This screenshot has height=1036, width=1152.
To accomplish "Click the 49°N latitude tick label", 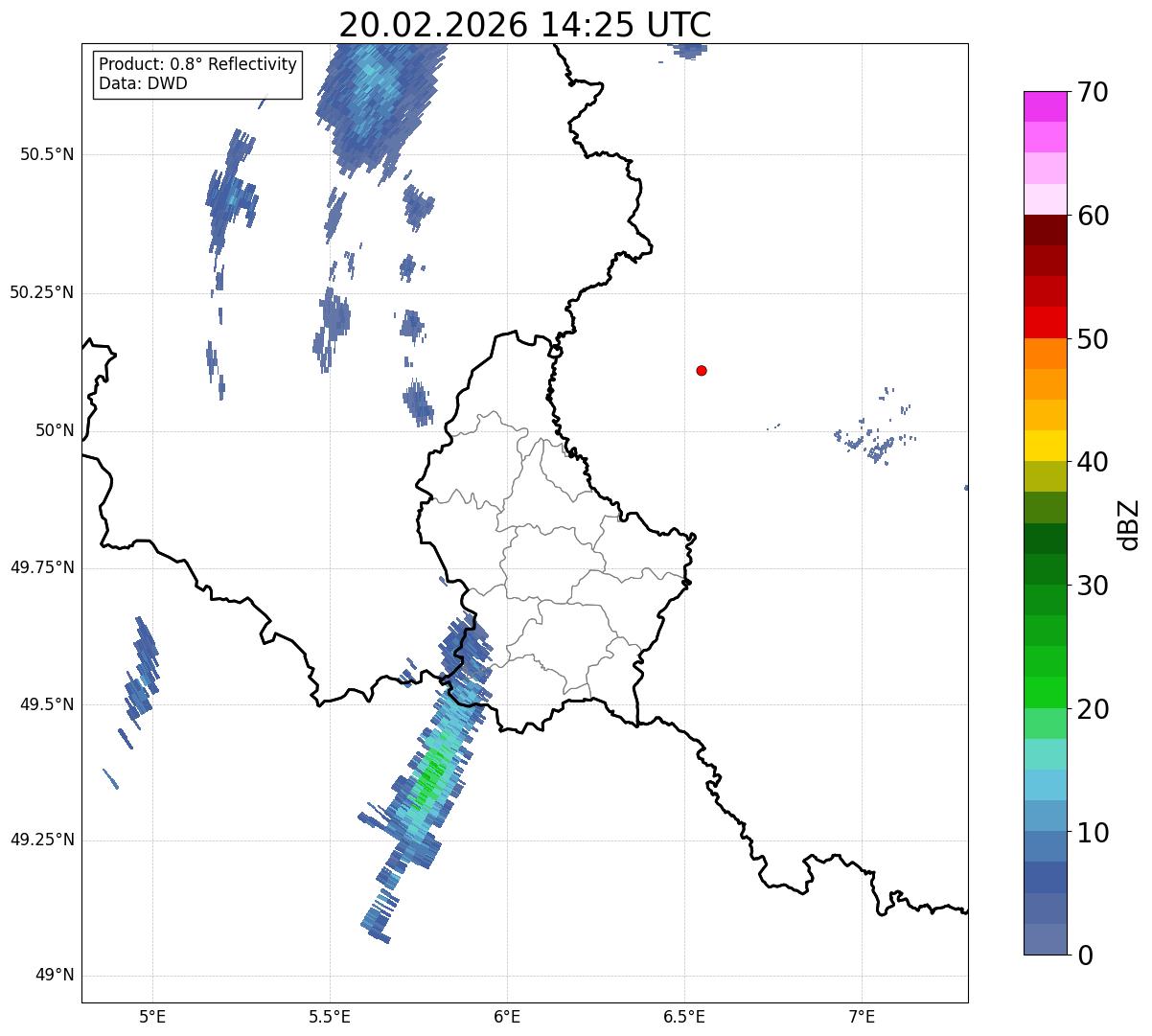I will 55,976.
